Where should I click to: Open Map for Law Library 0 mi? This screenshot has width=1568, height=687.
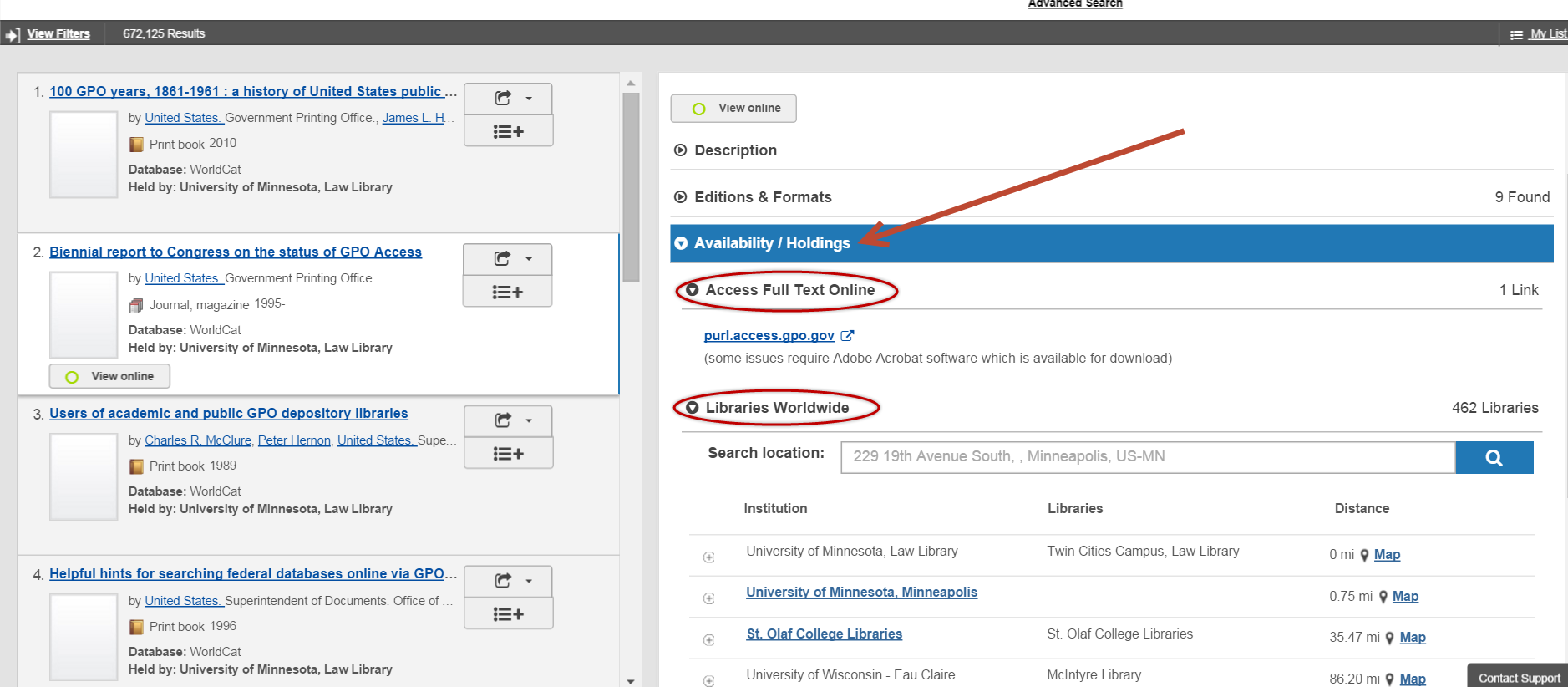tap(1387, 555)
